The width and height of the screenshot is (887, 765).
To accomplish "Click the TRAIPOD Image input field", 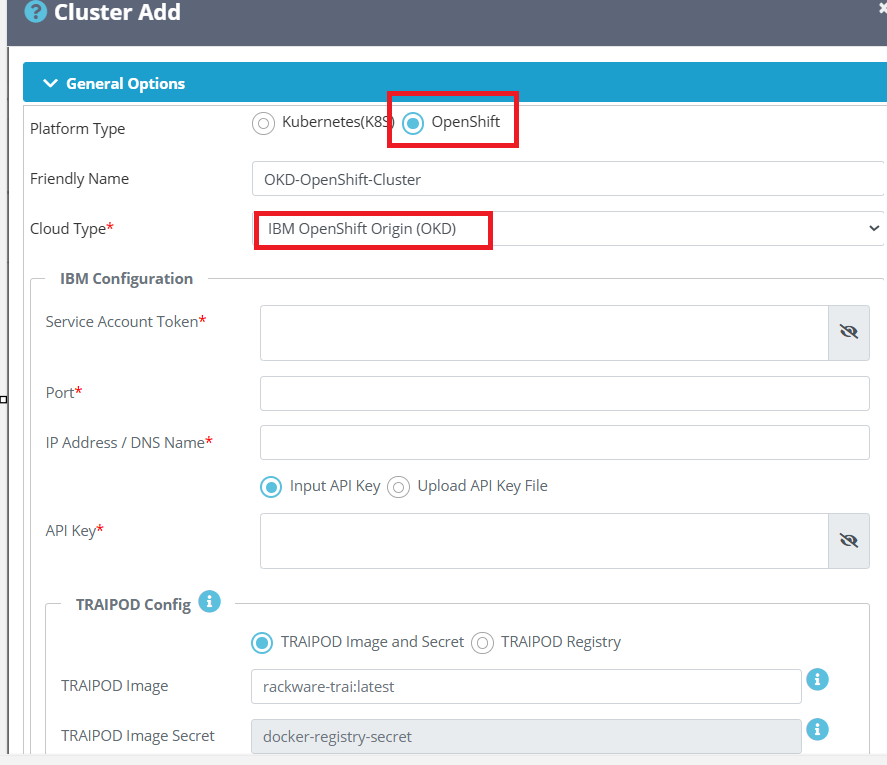I will click(x=526, y=687).
